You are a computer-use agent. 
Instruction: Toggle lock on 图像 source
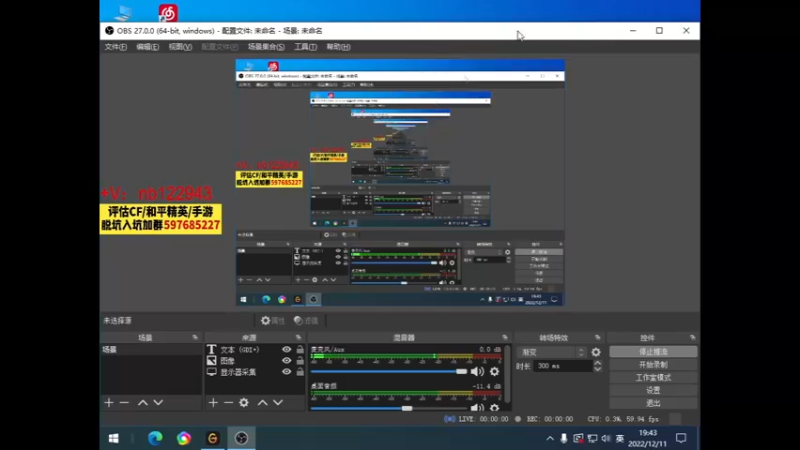[300, 361]
